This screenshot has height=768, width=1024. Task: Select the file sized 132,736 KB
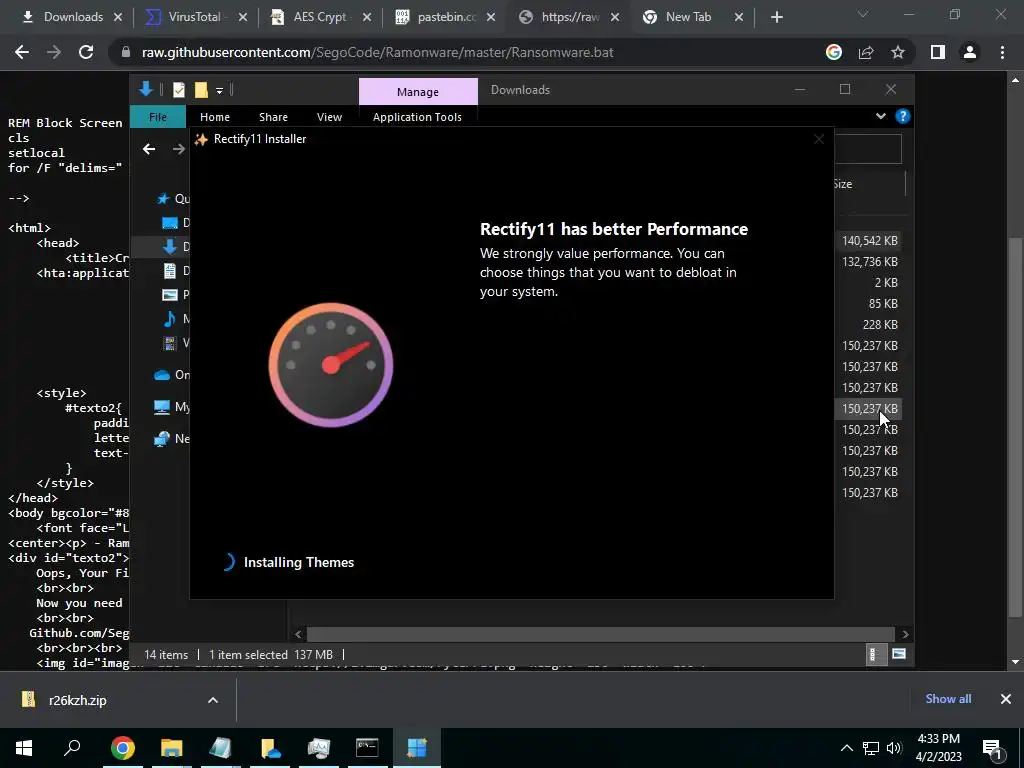pos(869,262)
